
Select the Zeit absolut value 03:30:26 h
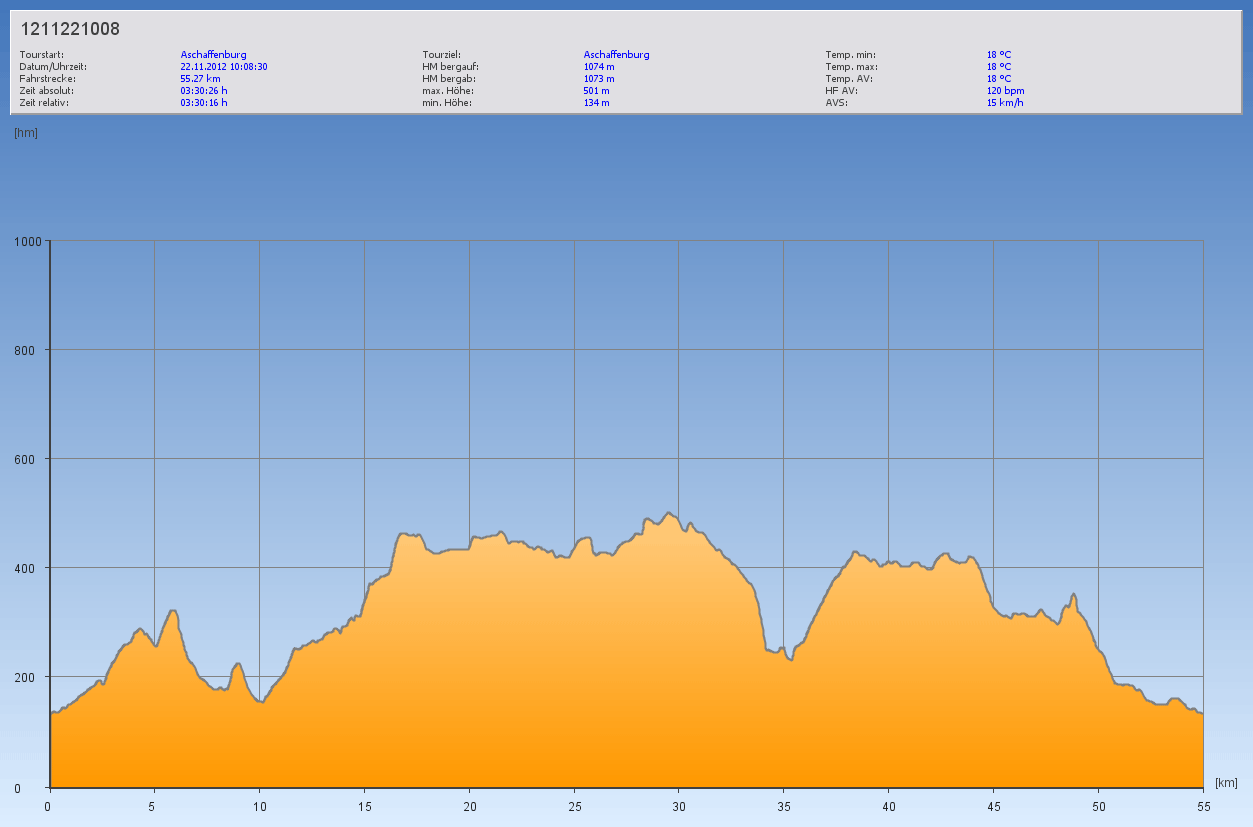[204, 91]
